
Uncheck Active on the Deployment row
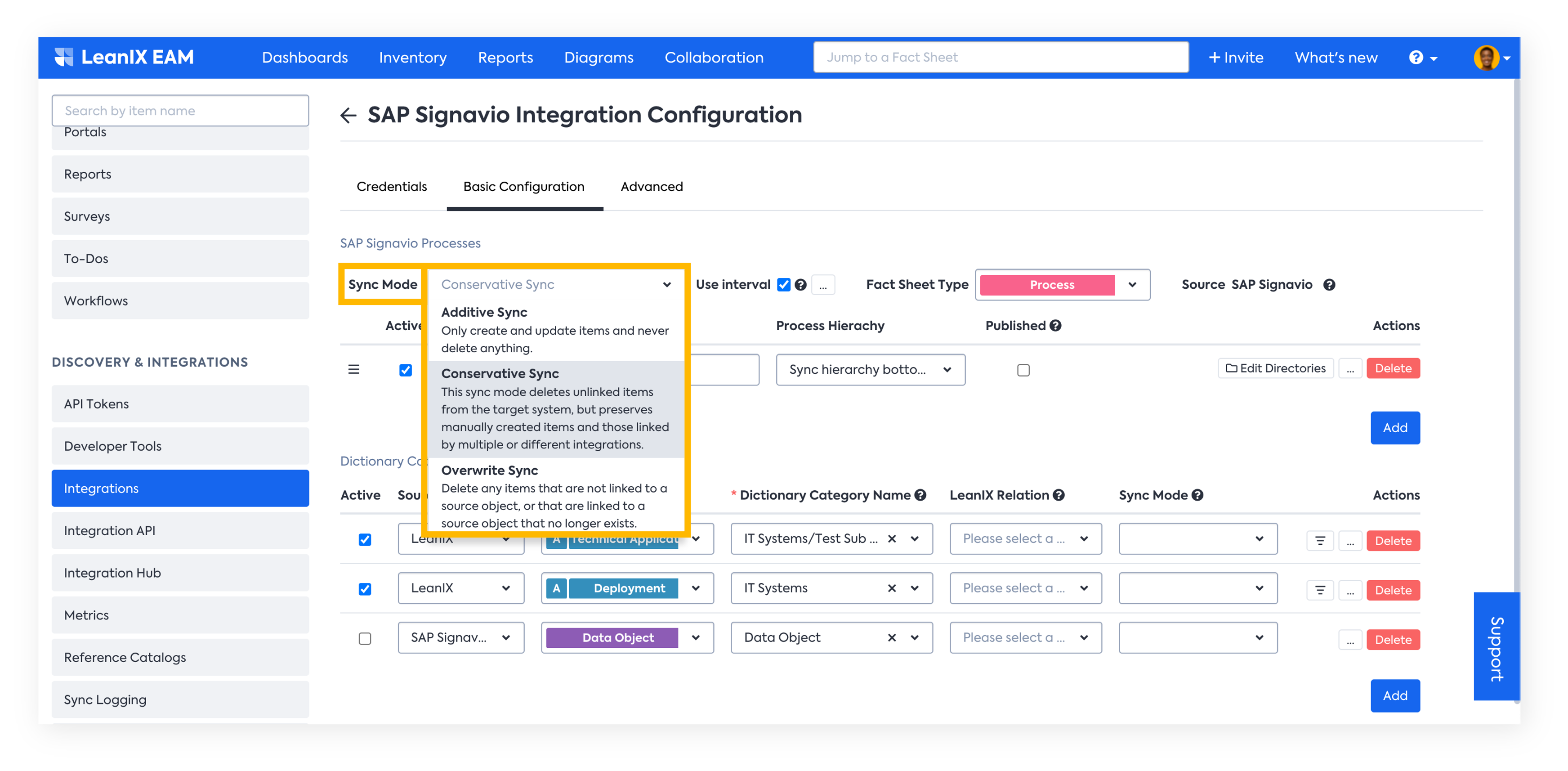click(365, 589)
